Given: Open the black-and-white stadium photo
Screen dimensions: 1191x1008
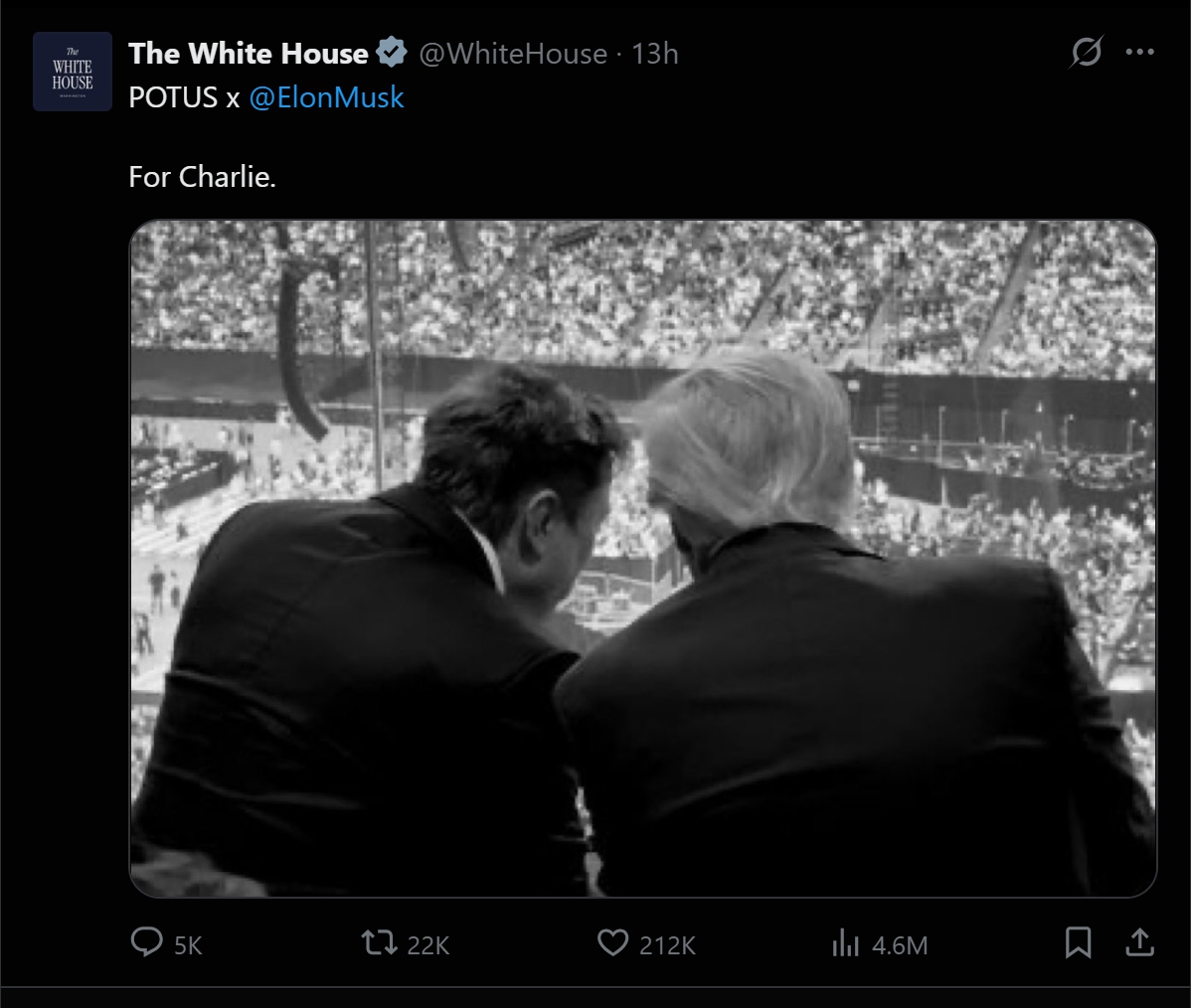Looking at the screenshot, I should [x=643, y=558].
